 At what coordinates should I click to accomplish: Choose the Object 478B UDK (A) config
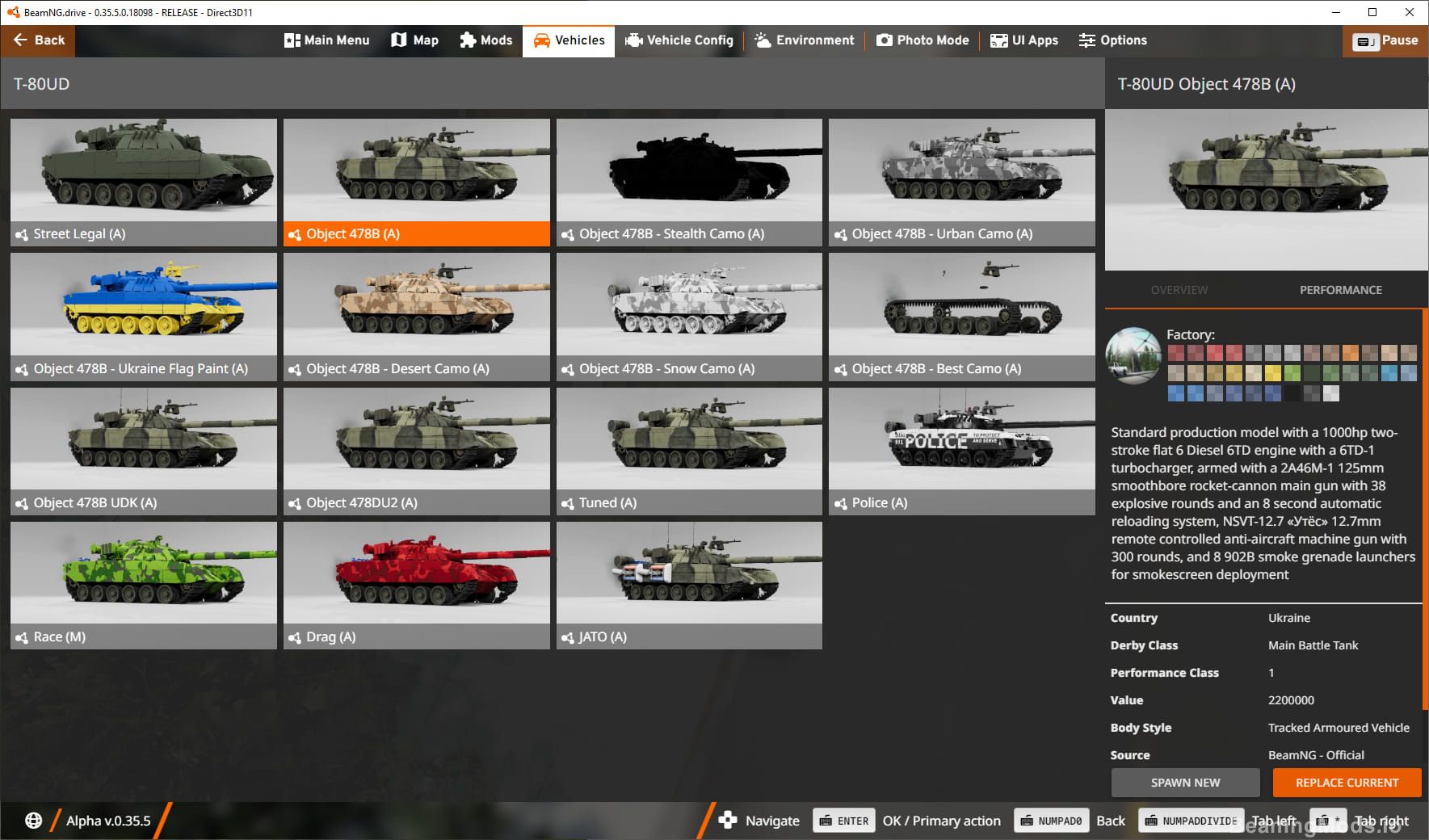click(x=144, y=451)
